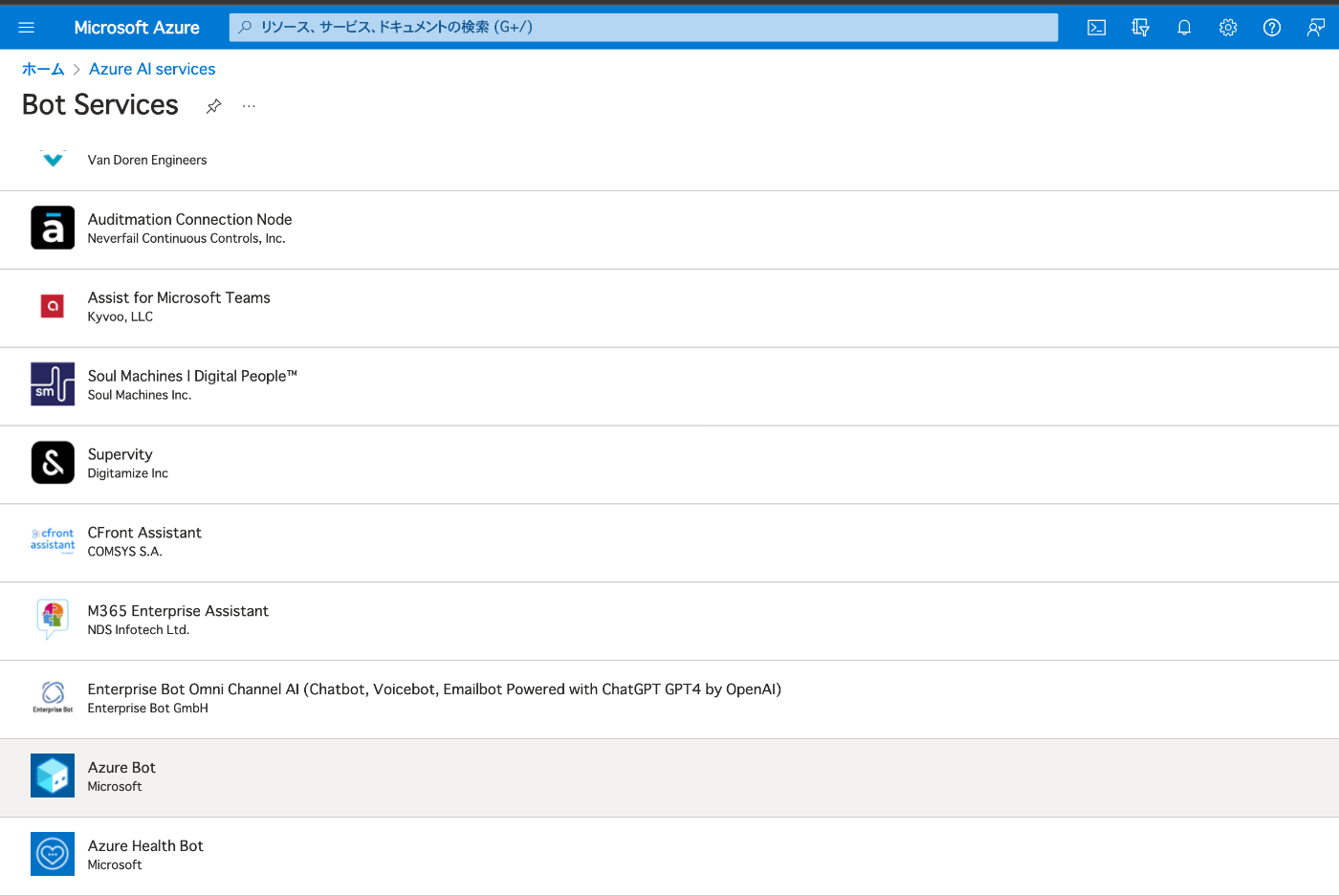Click the Van Doren Engineers logo
Screen dimensions: 1339x896
53,159
